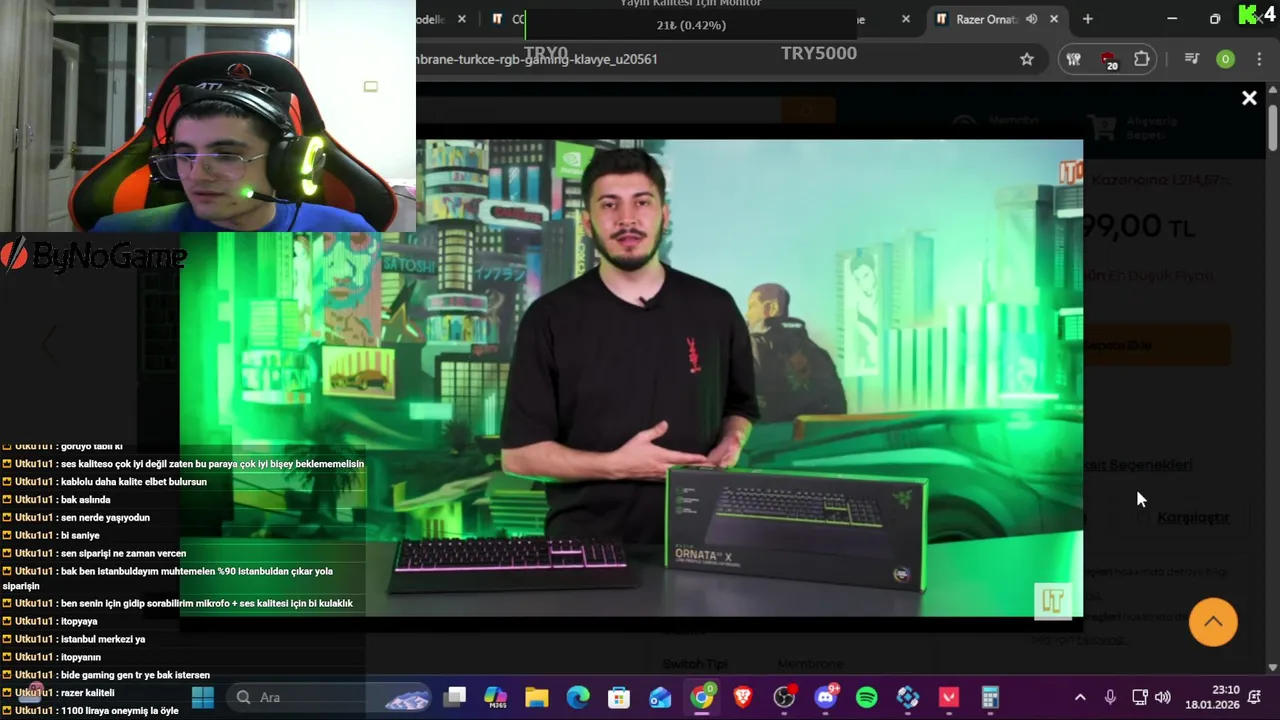Viewport: 1280px width, 720px height.
Task: Open the volume tray icon
Action: tap(1162, 697)
